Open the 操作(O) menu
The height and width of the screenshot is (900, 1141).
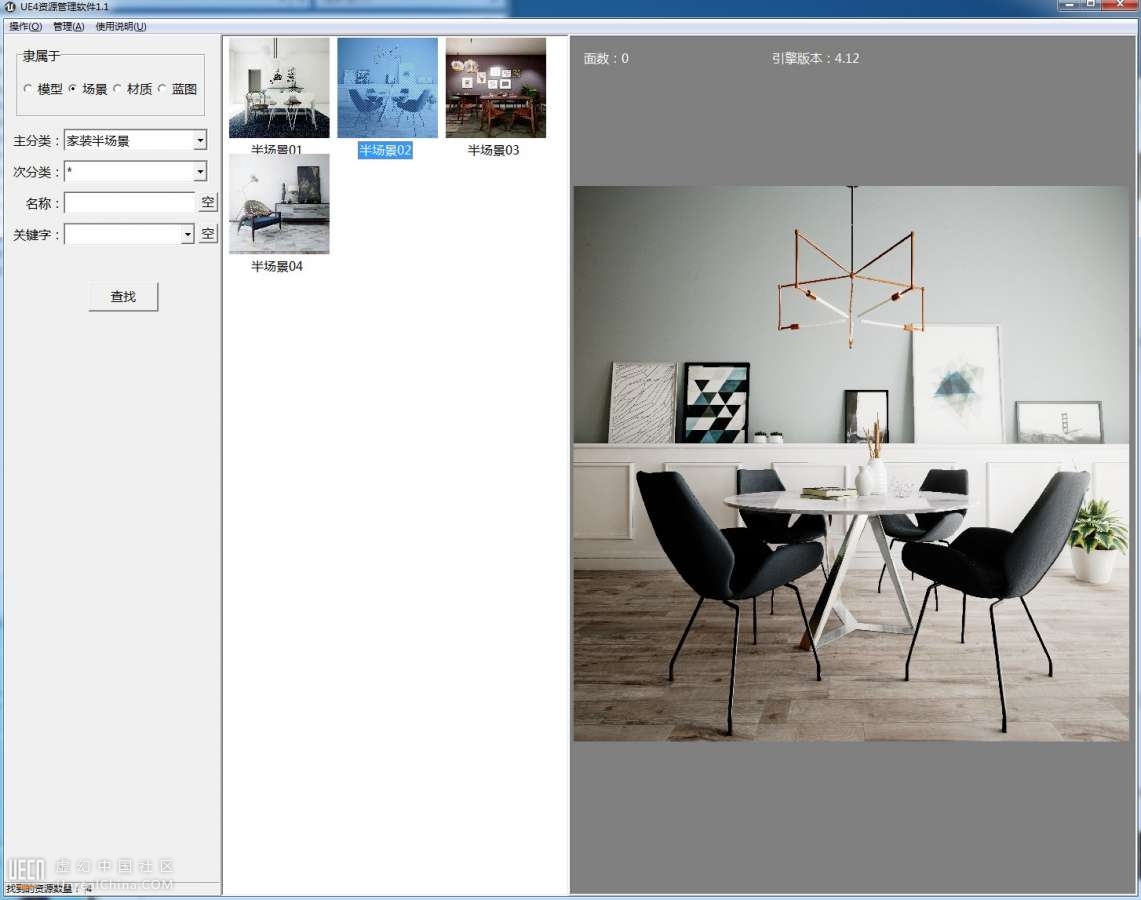pos(25,26)
